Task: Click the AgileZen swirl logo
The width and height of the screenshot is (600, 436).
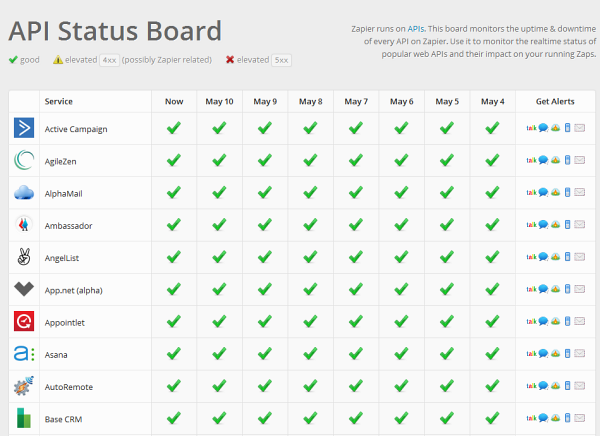Action: (24, 160)
